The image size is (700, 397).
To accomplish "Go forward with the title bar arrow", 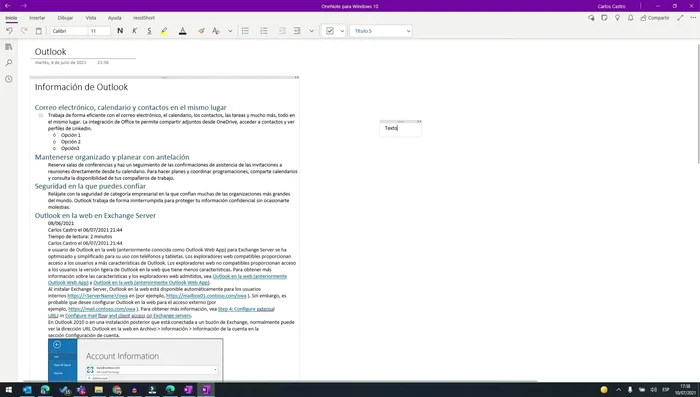I will click(x=24, y=6).
